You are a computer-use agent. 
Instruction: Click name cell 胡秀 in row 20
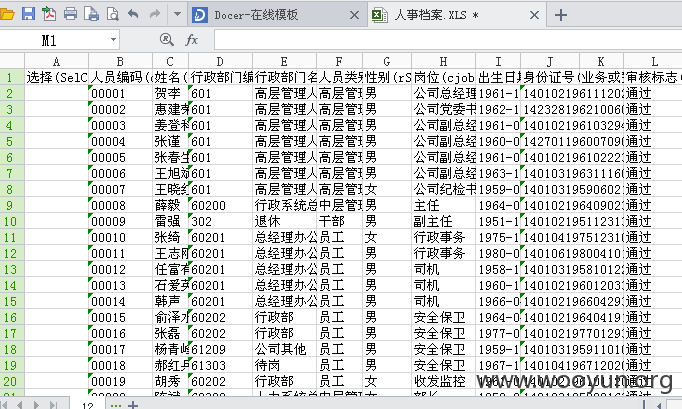(x=170, y=382)
